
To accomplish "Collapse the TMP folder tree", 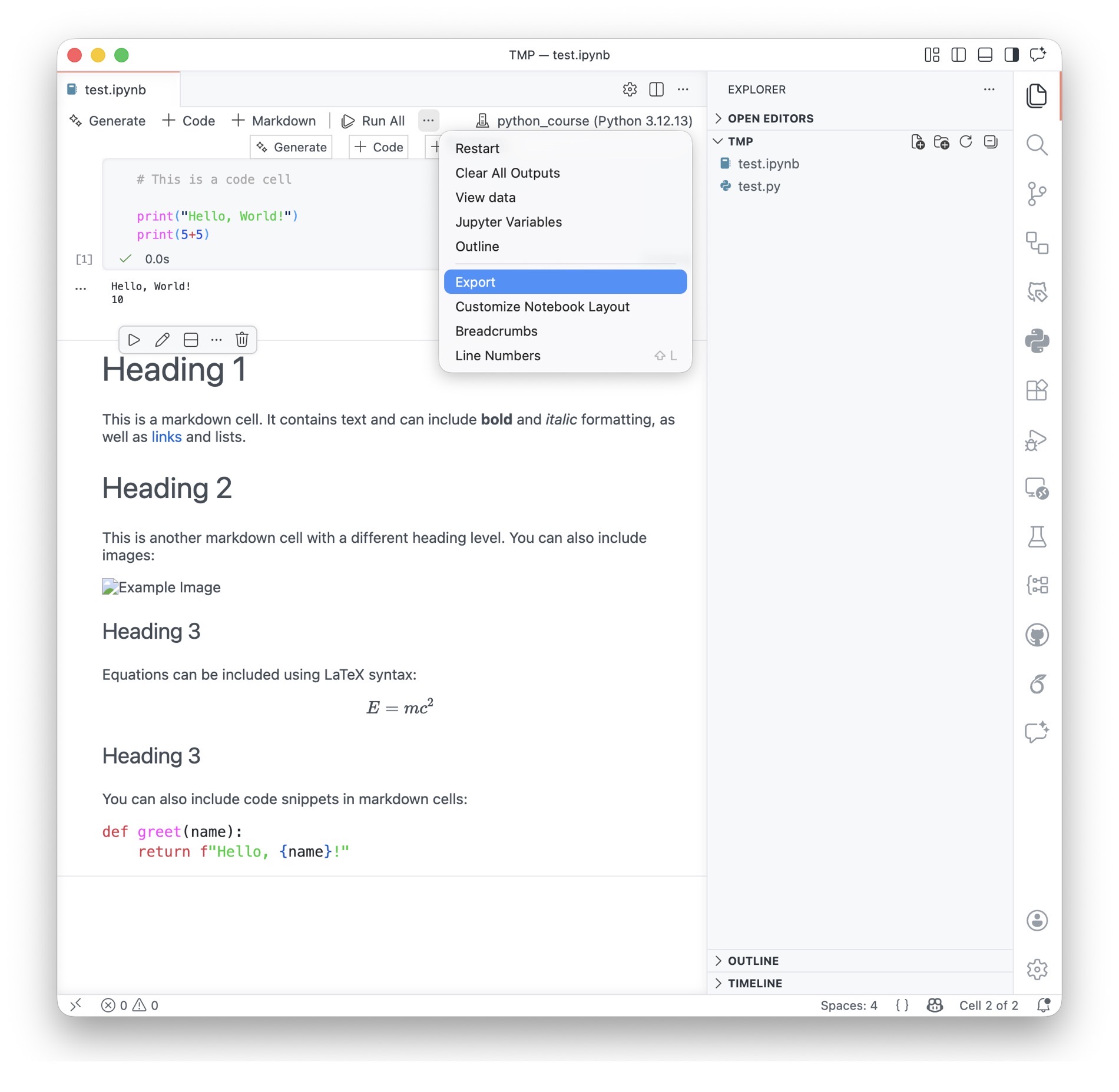I will coord(740,141).
